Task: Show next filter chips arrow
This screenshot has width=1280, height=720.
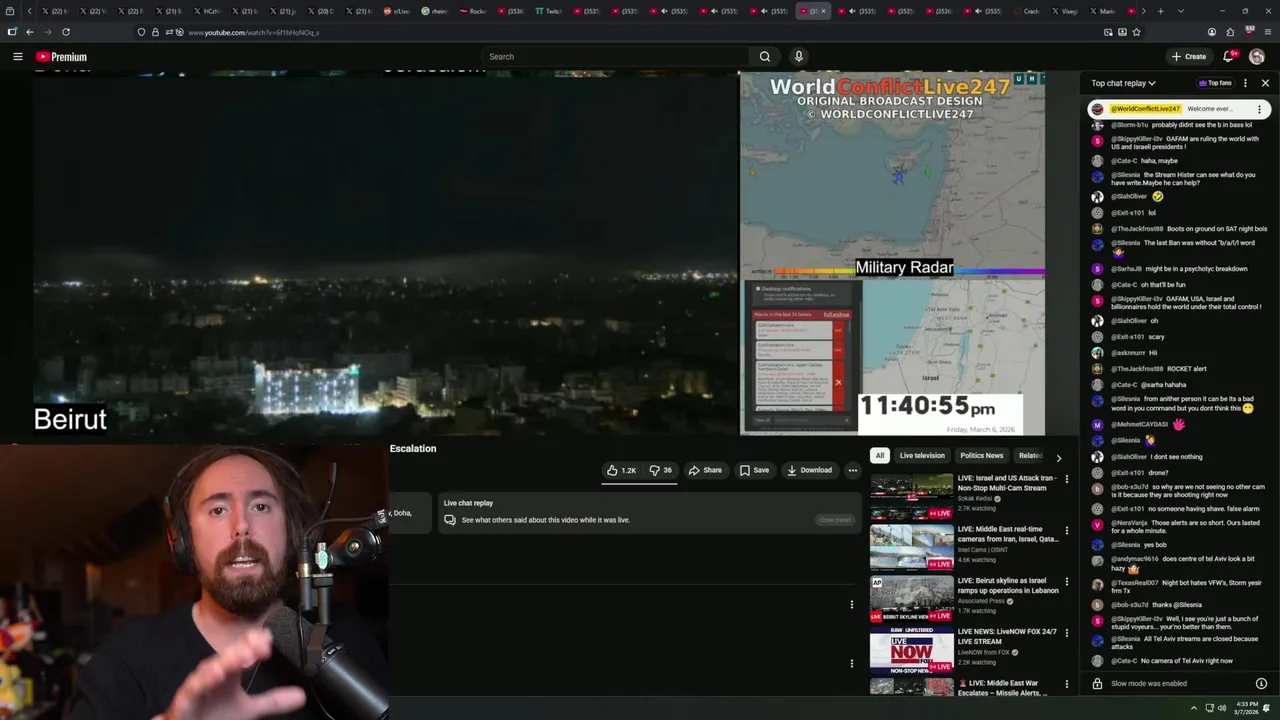Action: click(x=1059, y=458)
